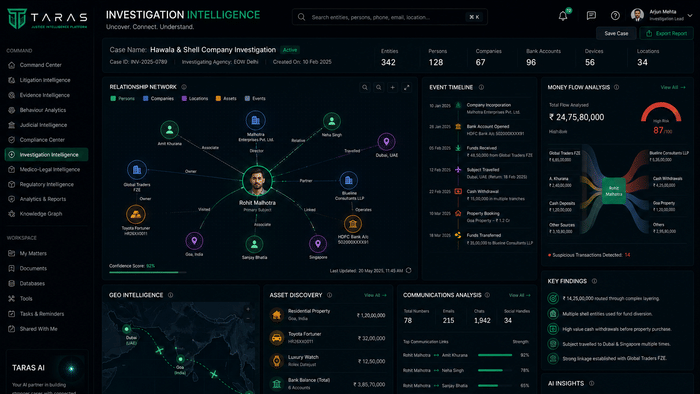
Task: Open Litigation Intelligence in sidebar
Action: 46,80
